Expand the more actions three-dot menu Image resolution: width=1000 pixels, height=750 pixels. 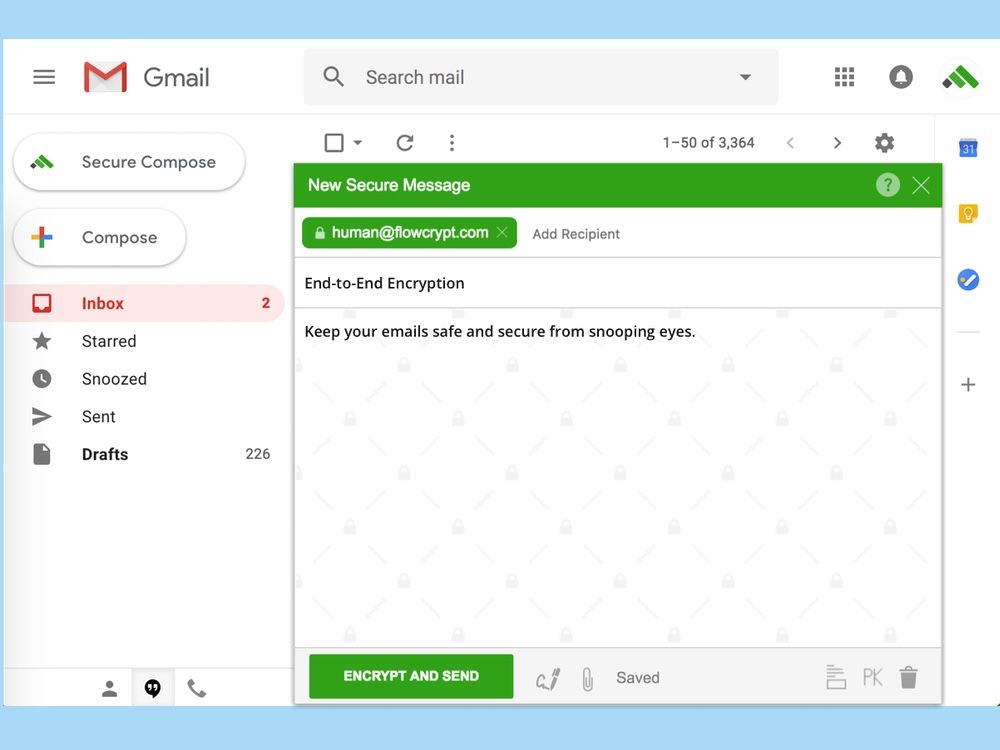pos(452,142)
